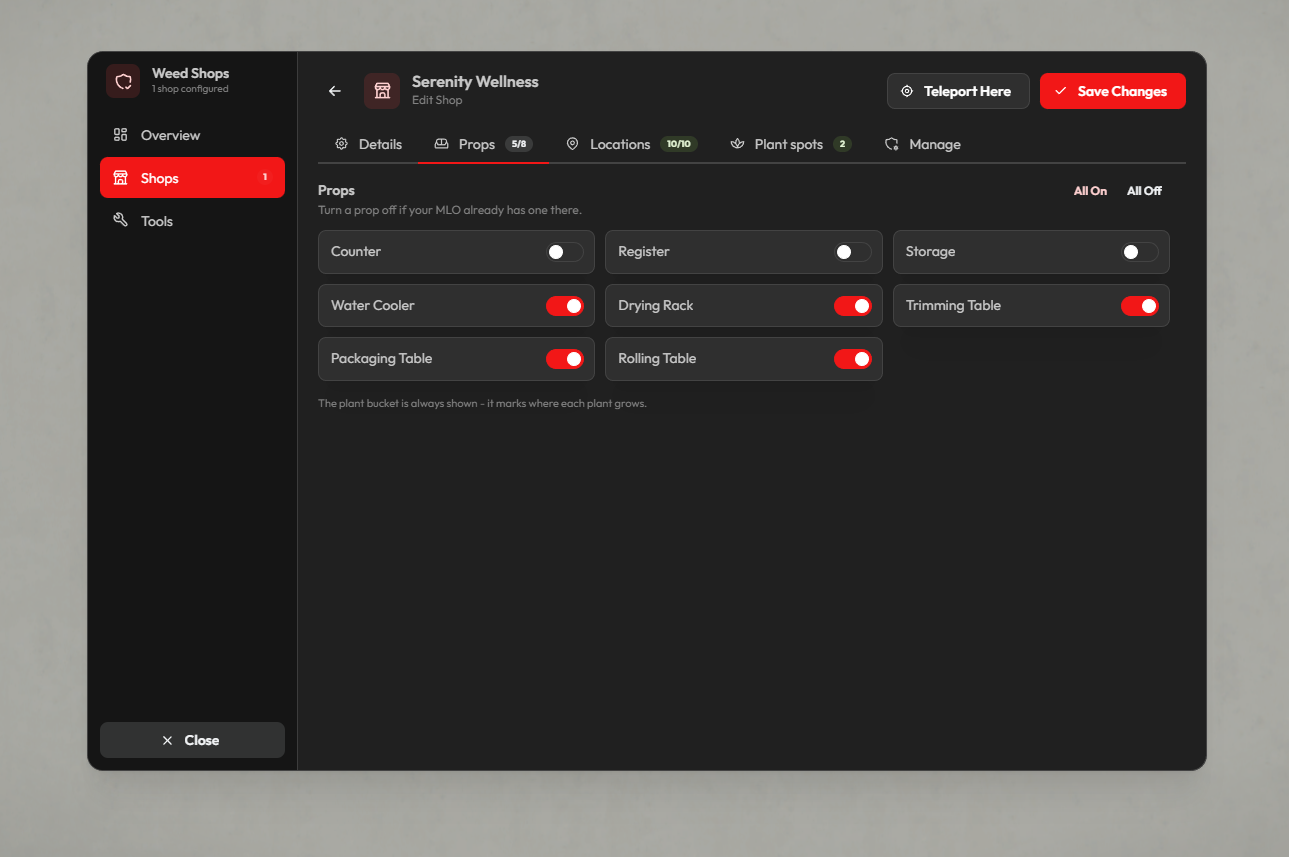Click the Tools wrench icon in sidebar
The width and height of the screenshot is (1289, 857).
(120, 220)
